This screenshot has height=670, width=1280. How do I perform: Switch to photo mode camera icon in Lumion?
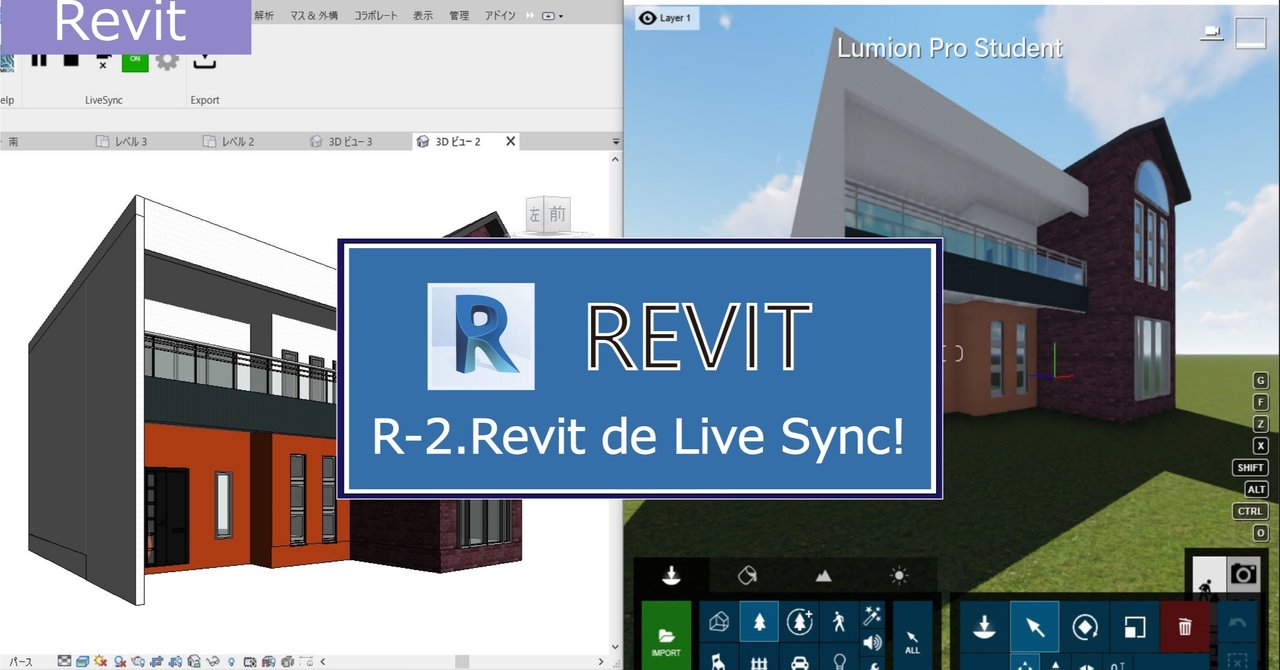click(1244, 574)
